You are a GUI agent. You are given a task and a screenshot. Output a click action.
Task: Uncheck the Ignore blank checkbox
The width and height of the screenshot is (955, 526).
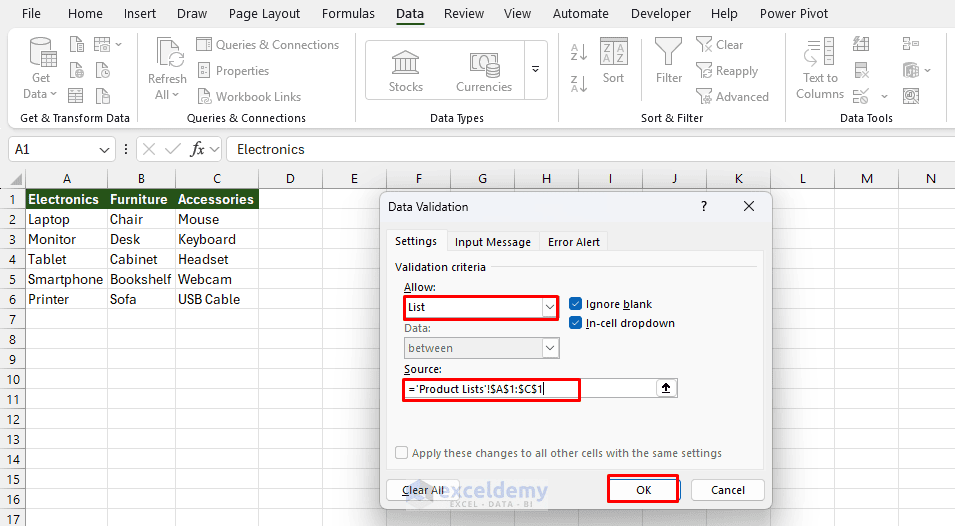click(x=575, y=304)
